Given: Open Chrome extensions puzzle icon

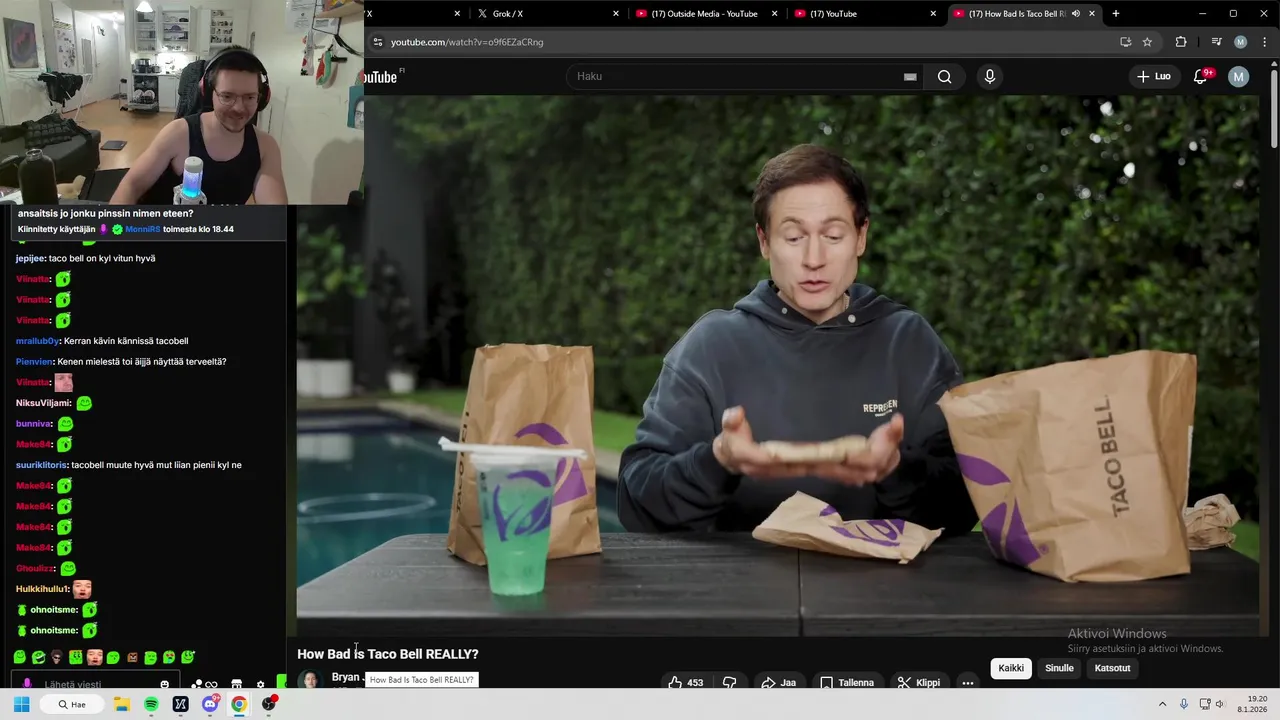Looking at the screenshot, I should click(x=1181, y=42).
